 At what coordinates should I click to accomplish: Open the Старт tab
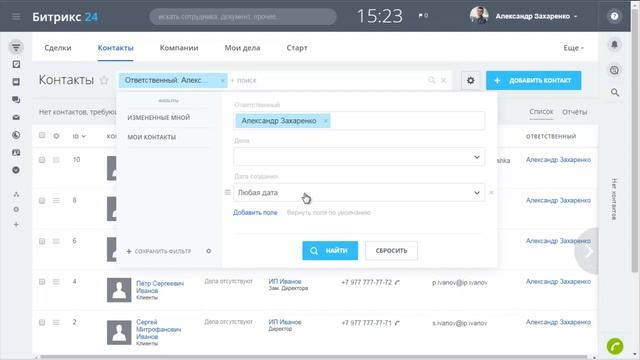tap(297, 48)
